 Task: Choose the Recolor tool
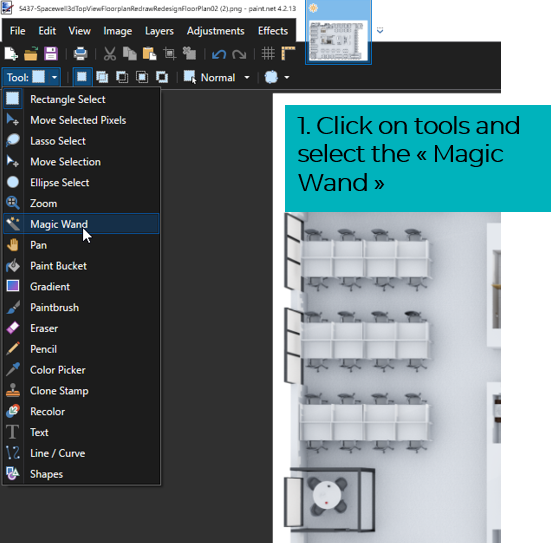(x=81, y=412)
